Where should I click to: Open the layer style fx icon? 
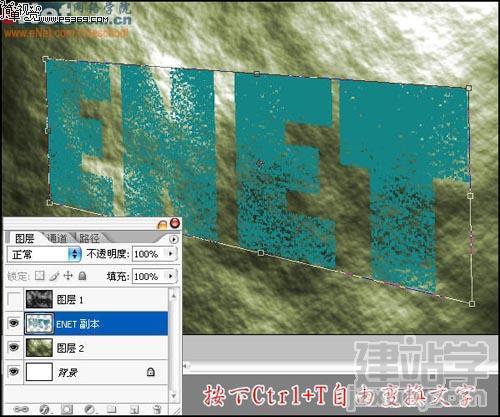point(44,409)
